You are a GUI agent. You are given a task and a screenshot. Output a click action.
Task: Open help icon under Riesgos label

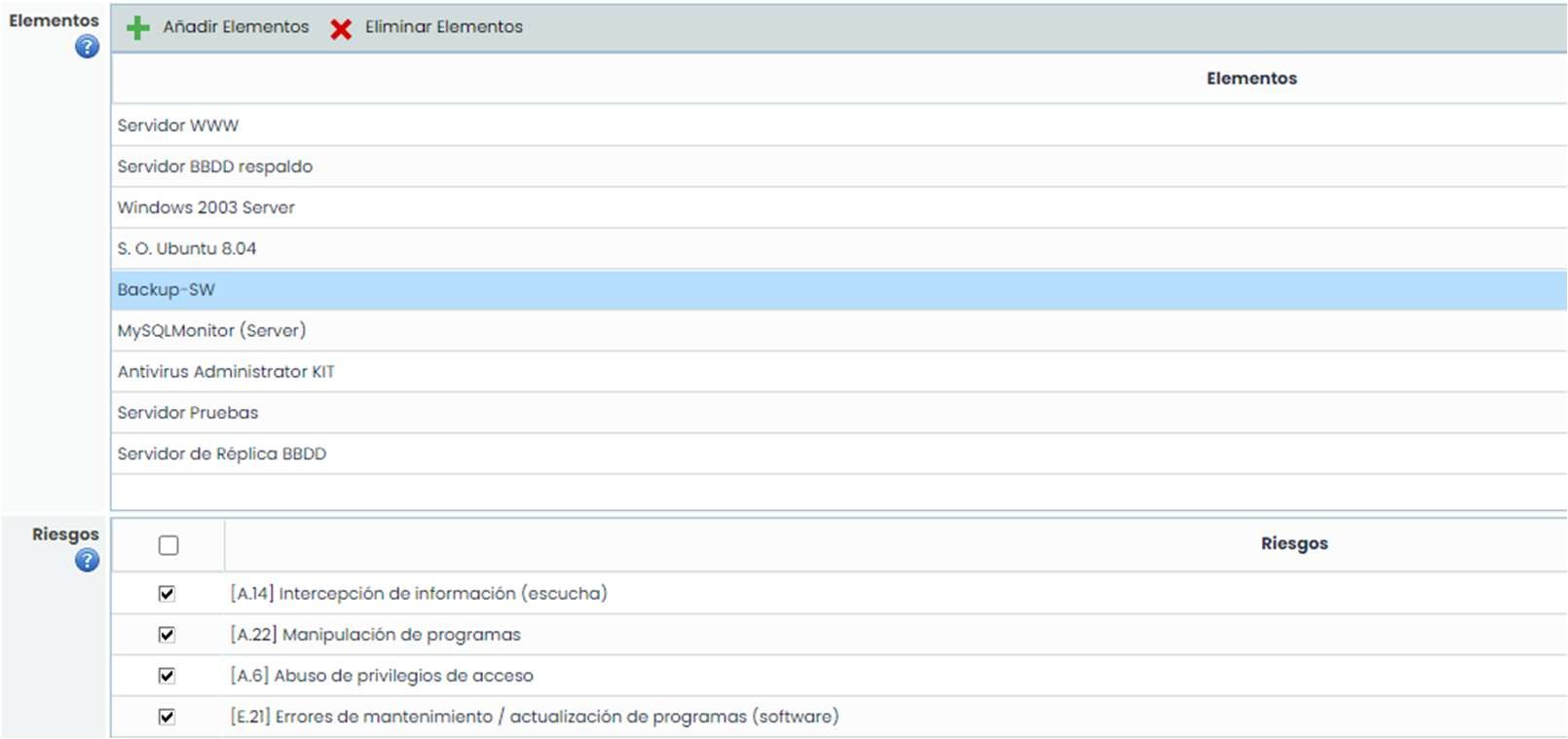87,560
